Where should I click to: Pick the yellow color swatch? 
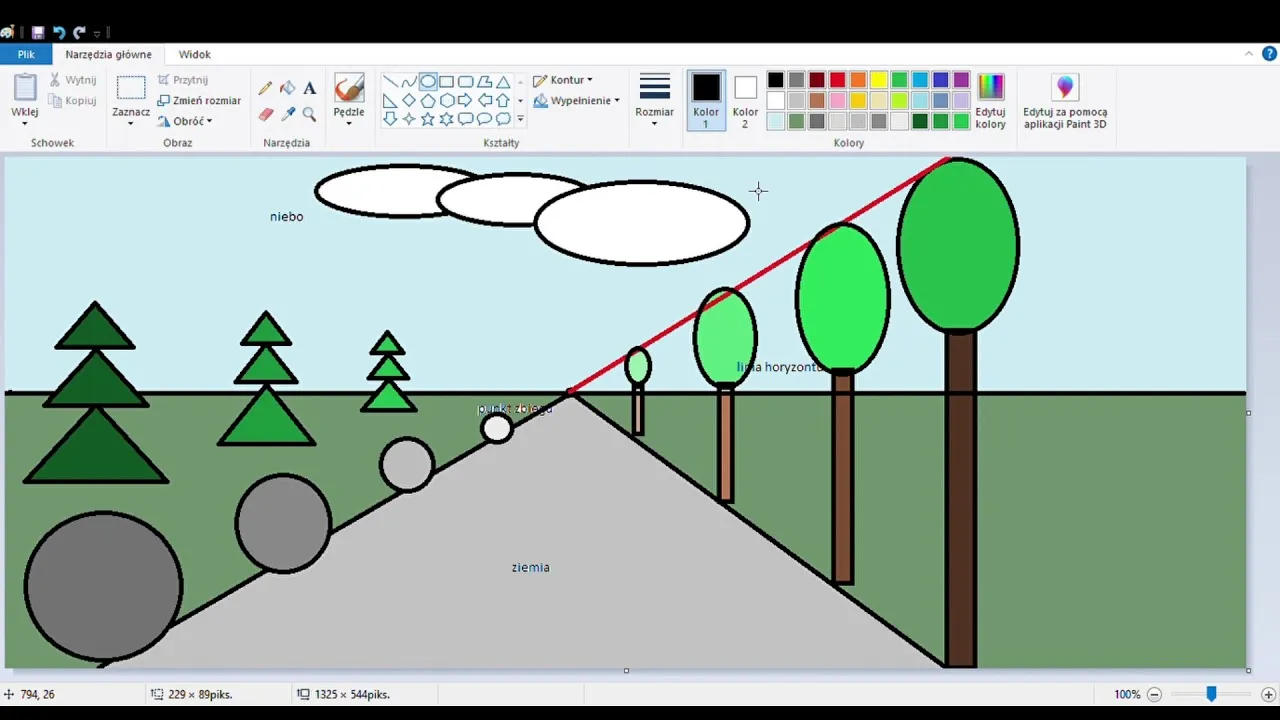tap(879, 80)
